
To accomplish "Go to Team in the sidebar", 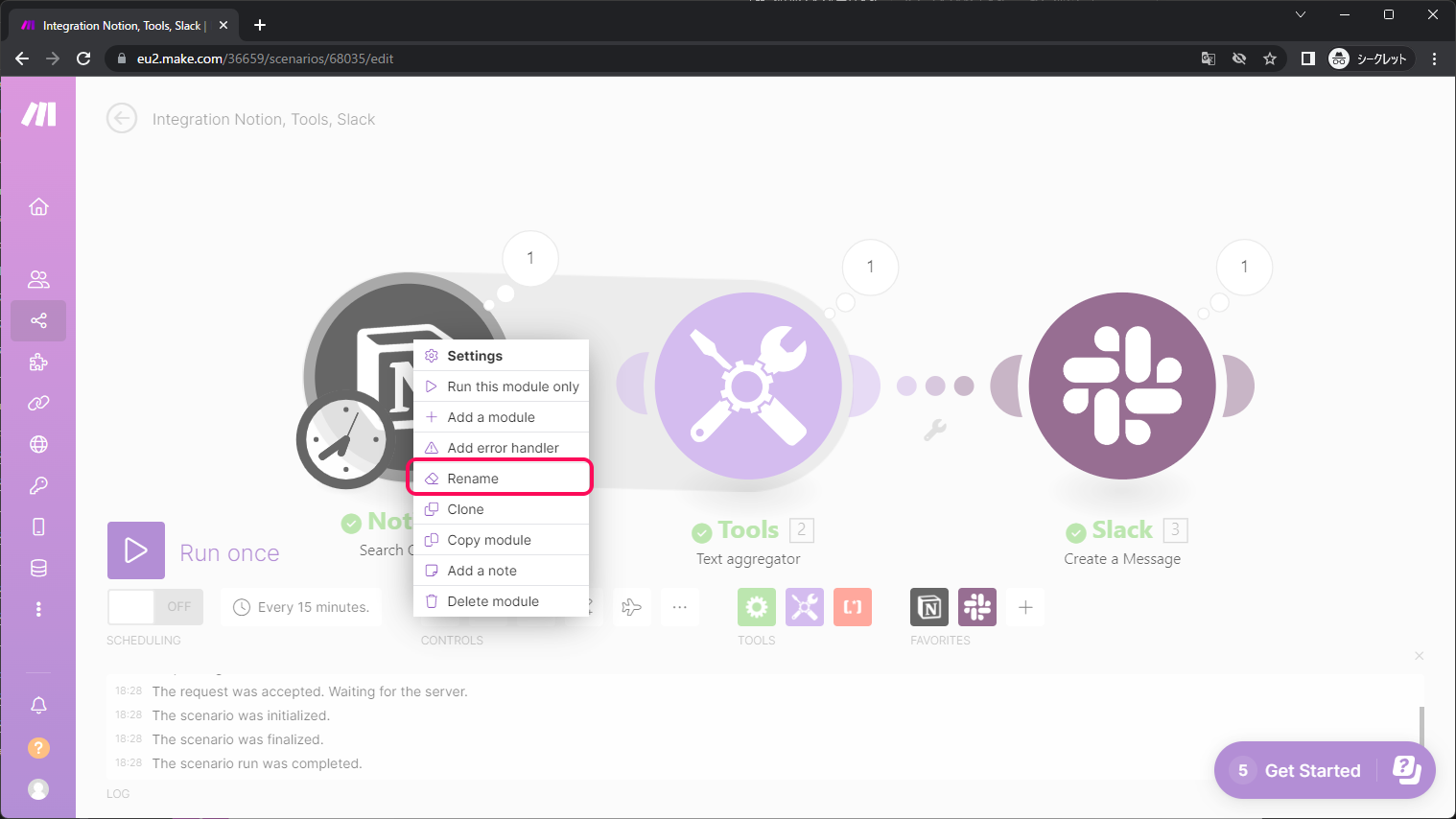I will click(38, 279).
